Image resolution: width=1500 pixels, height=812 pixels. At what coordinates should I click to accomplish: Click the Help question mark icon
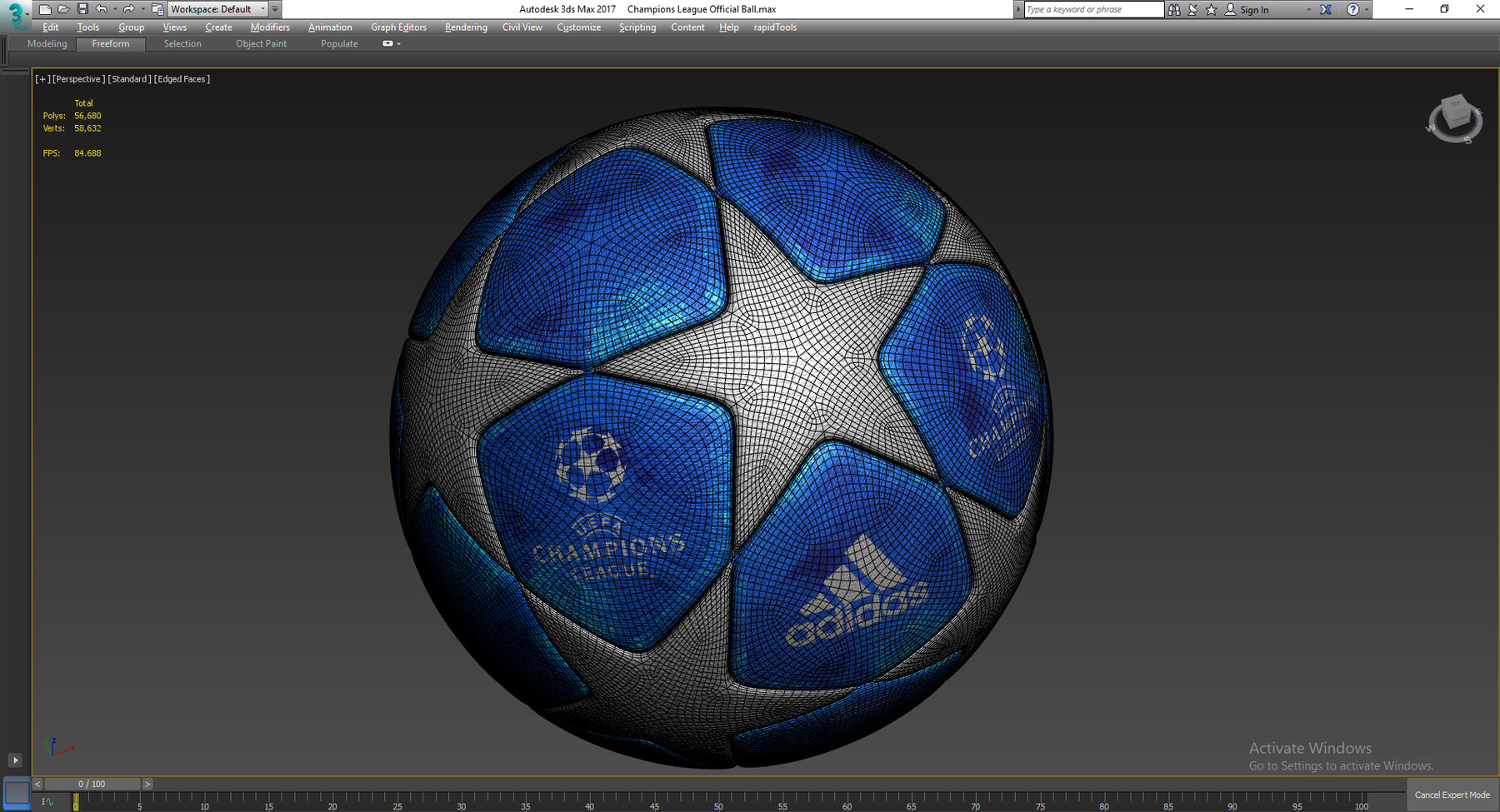pyautogui.click(x=1352, y=10)
